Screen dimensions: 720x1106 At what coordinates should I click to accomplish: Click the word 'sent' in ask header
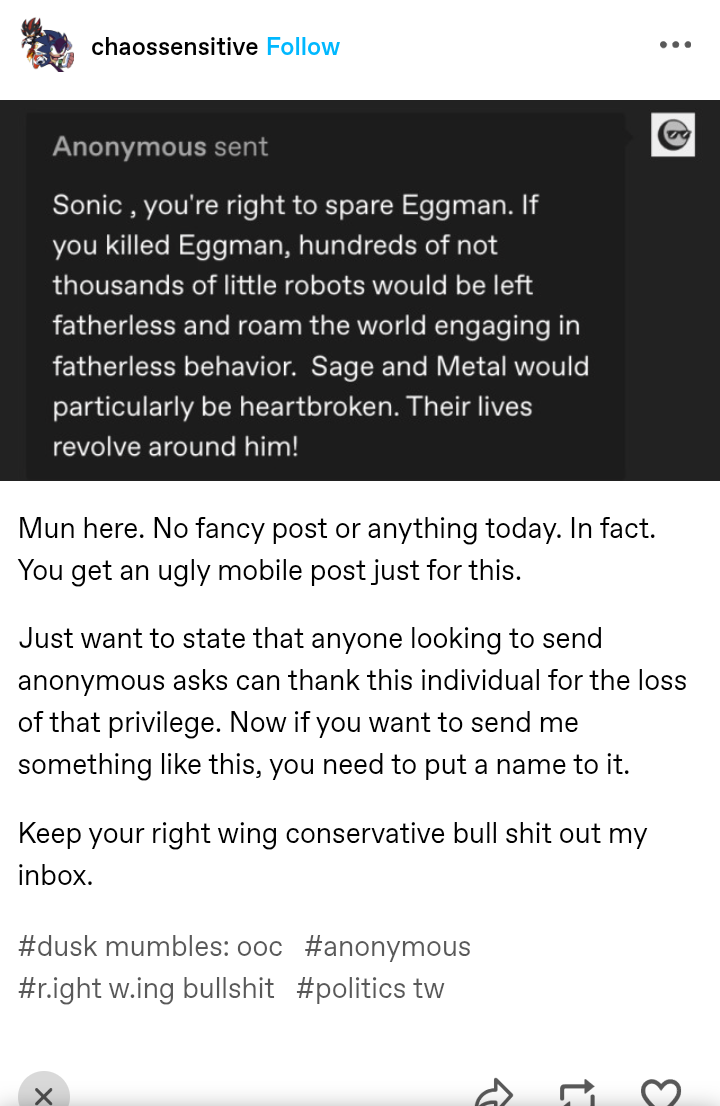click(x=240, y=147)
